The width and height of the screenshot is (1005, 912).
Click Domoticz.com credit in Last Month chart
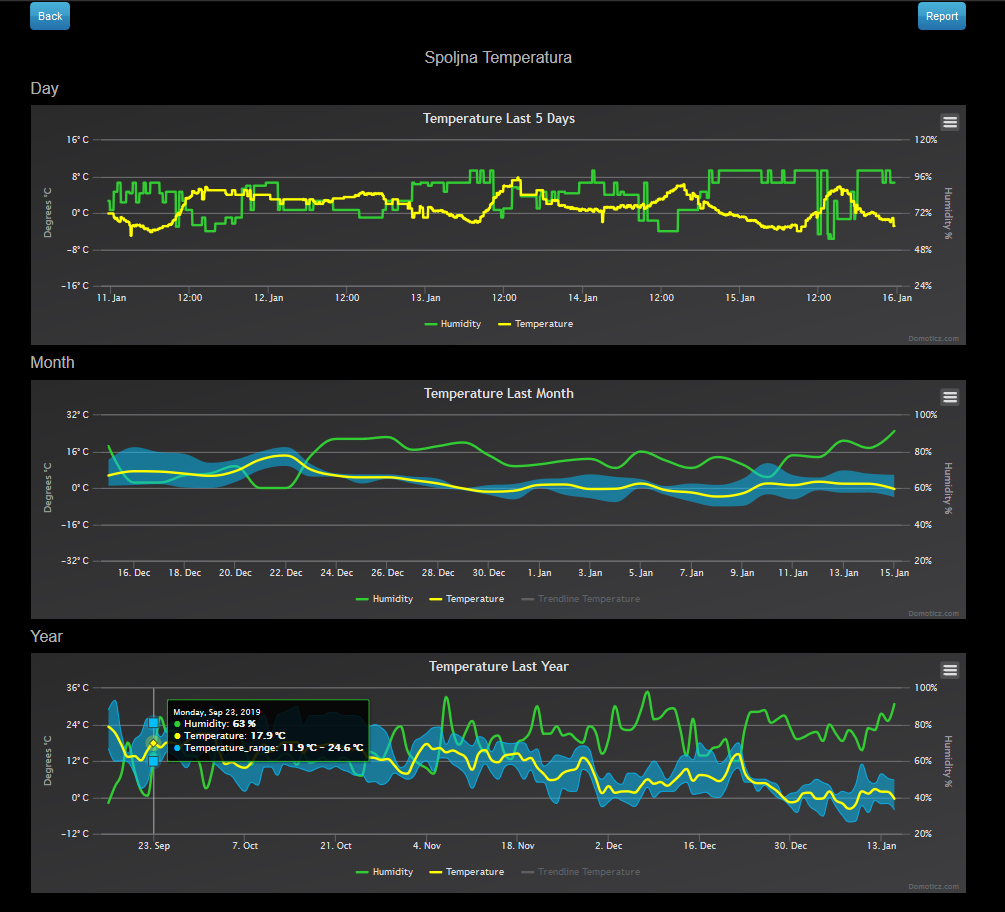[x=934, y=613]
